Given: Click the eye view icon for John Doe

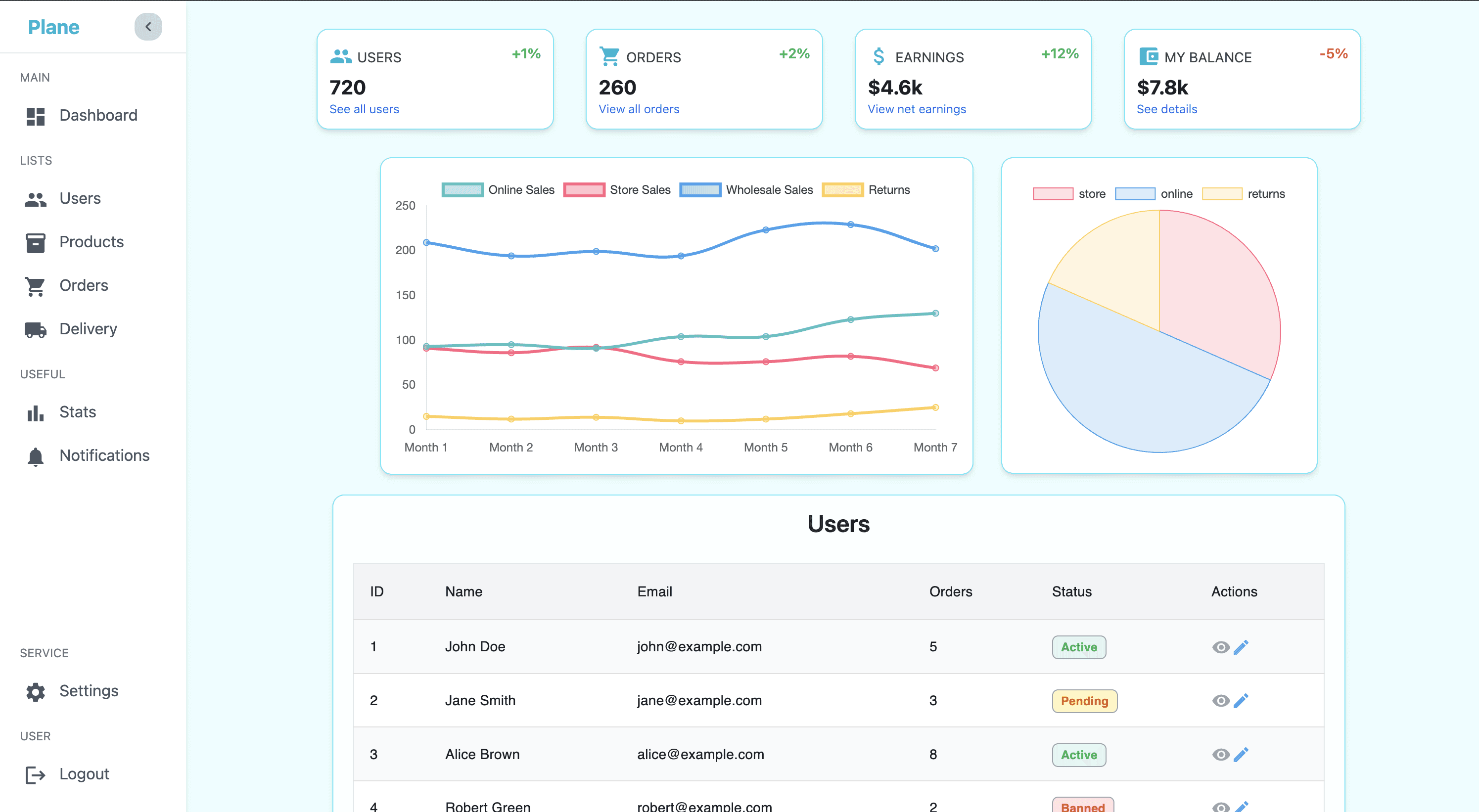Looking at the screenshot, I should 1221,647.
